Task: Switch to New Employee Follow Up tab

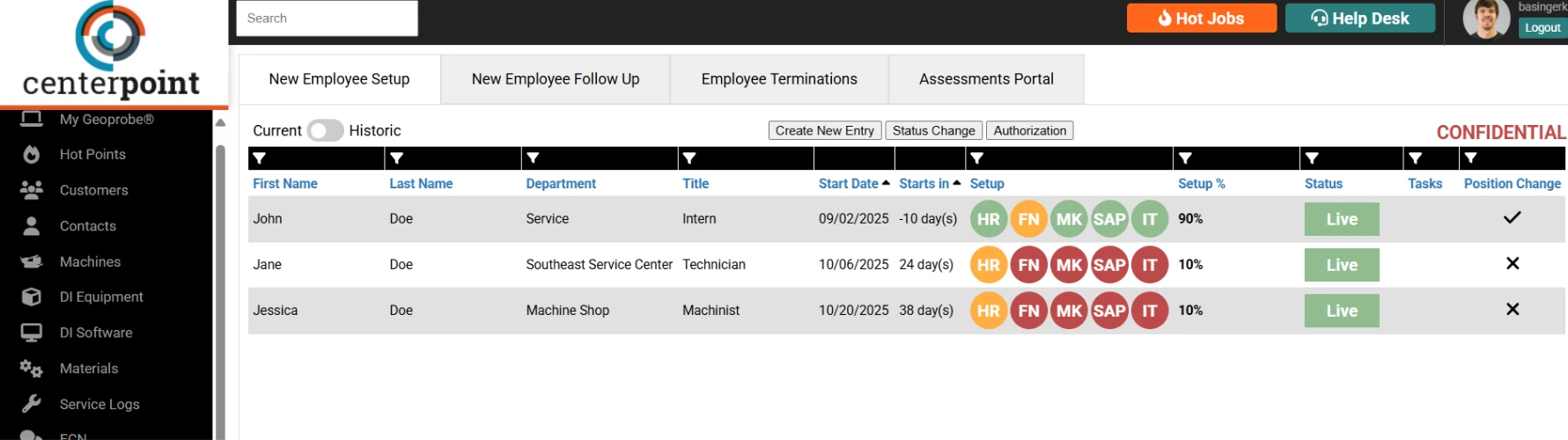Action: pyautogui.click(x=556, y=79)
